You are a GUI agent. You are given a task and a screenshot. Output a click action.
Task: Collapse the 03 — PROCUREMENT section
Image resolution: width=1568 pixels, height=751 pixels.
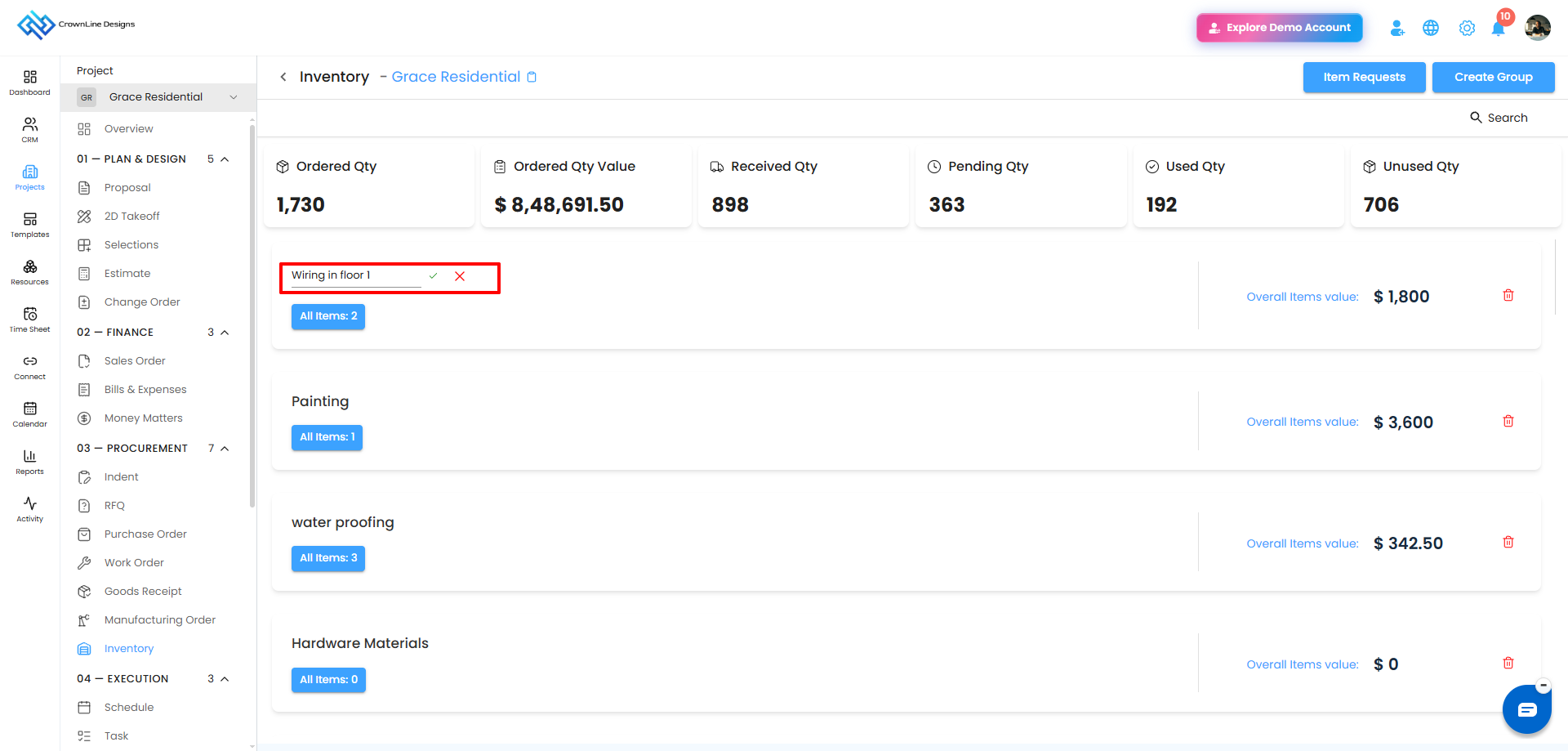tap(225, 449)
